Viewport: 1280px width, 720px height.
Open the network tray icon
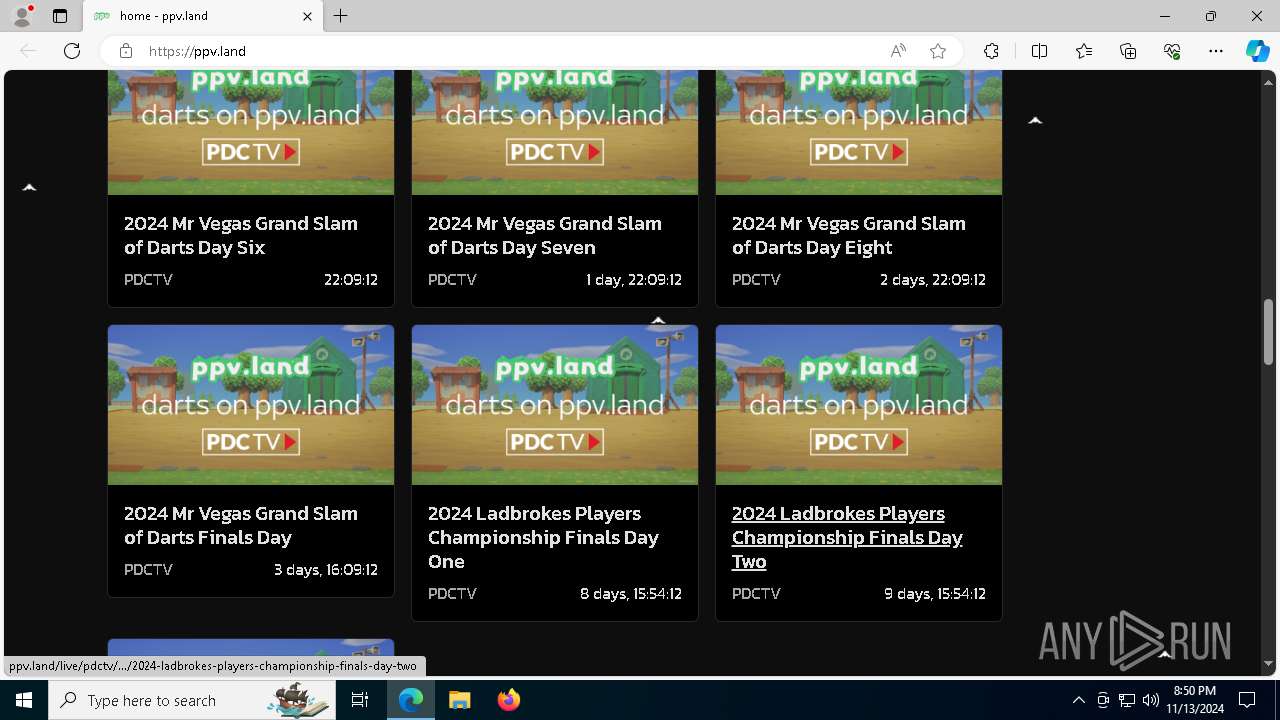coord(1127,700)
